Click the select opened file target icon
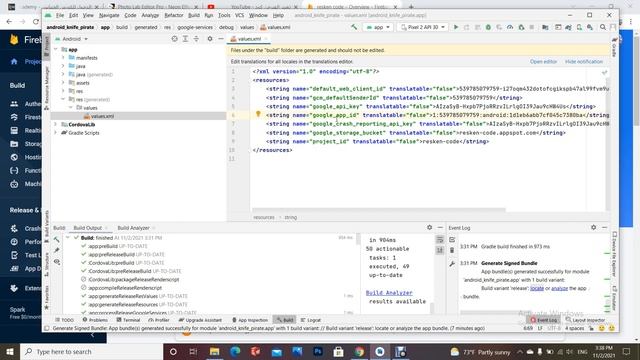The width and height of the screenshot is (640, 360). pos(175,39)
